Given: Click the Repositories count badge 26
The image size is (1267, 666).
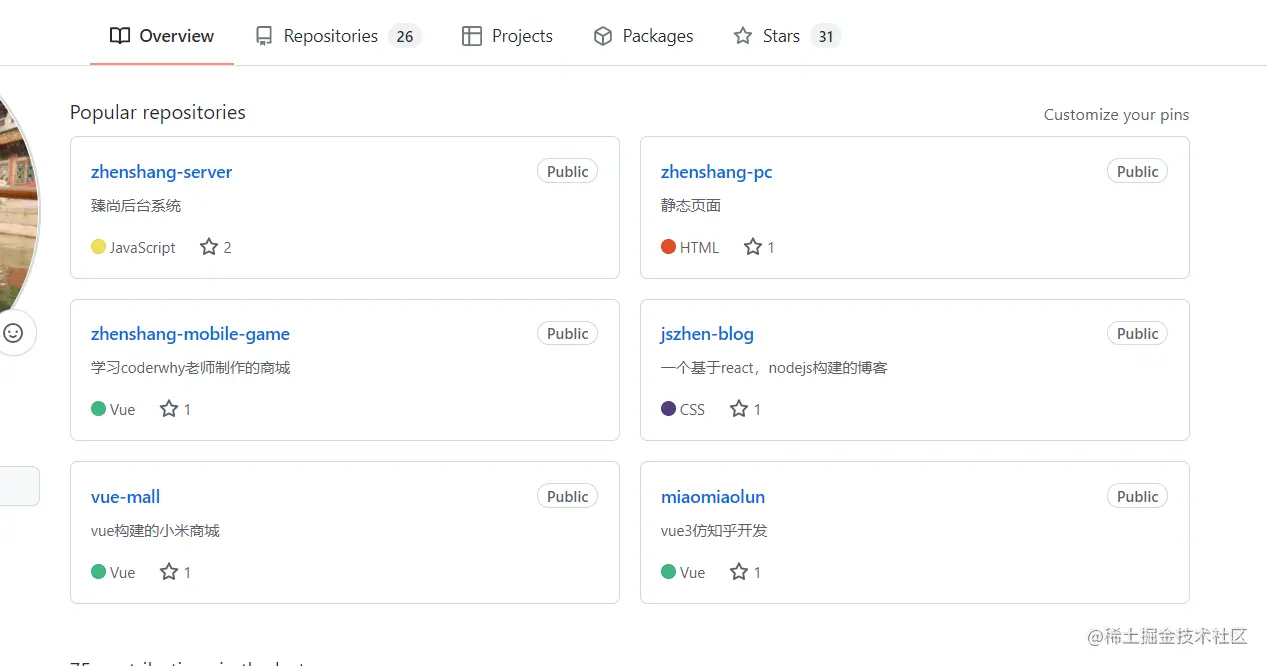Looking at the screenshot, I should coord(405,36).
